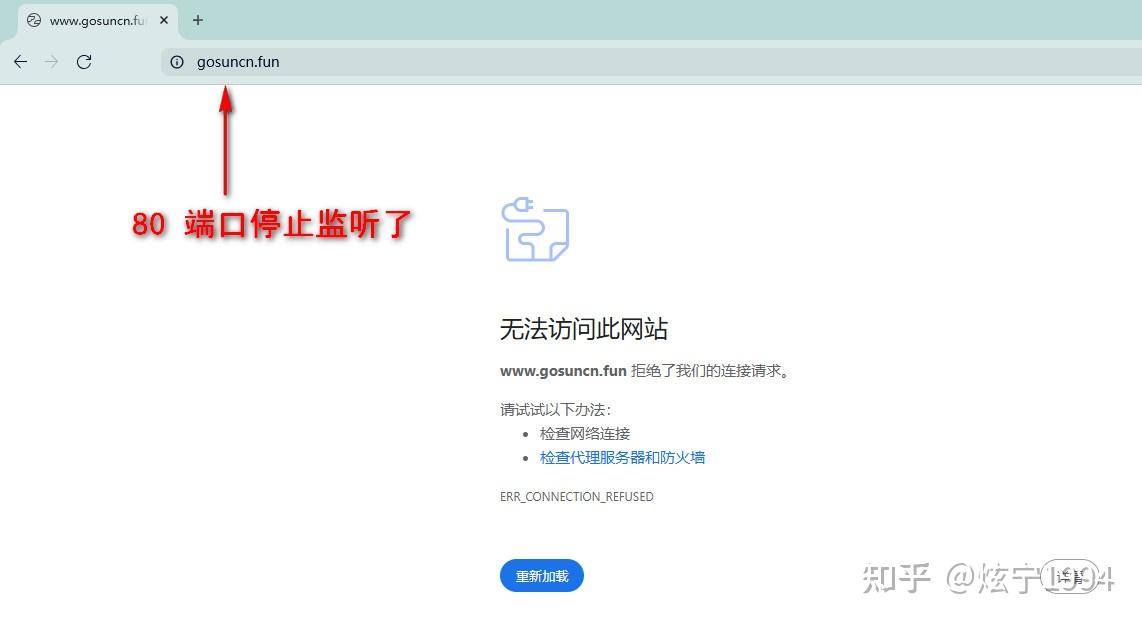Click the 重新加载 button
The height and width of the screenshot is (624, 1142).
click(x=542, y=576)
